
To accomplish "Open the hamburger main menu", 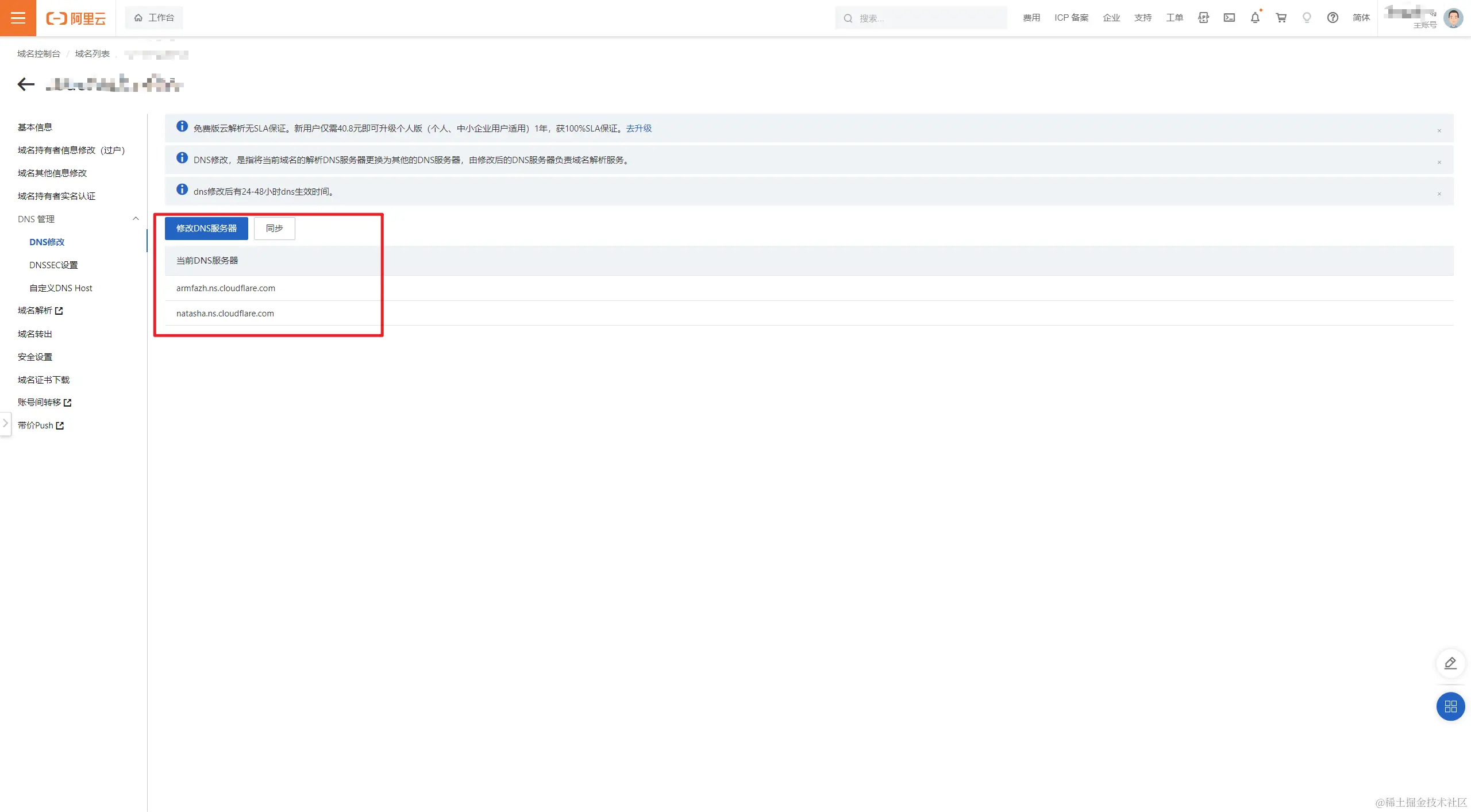I will tap(18, 18).
